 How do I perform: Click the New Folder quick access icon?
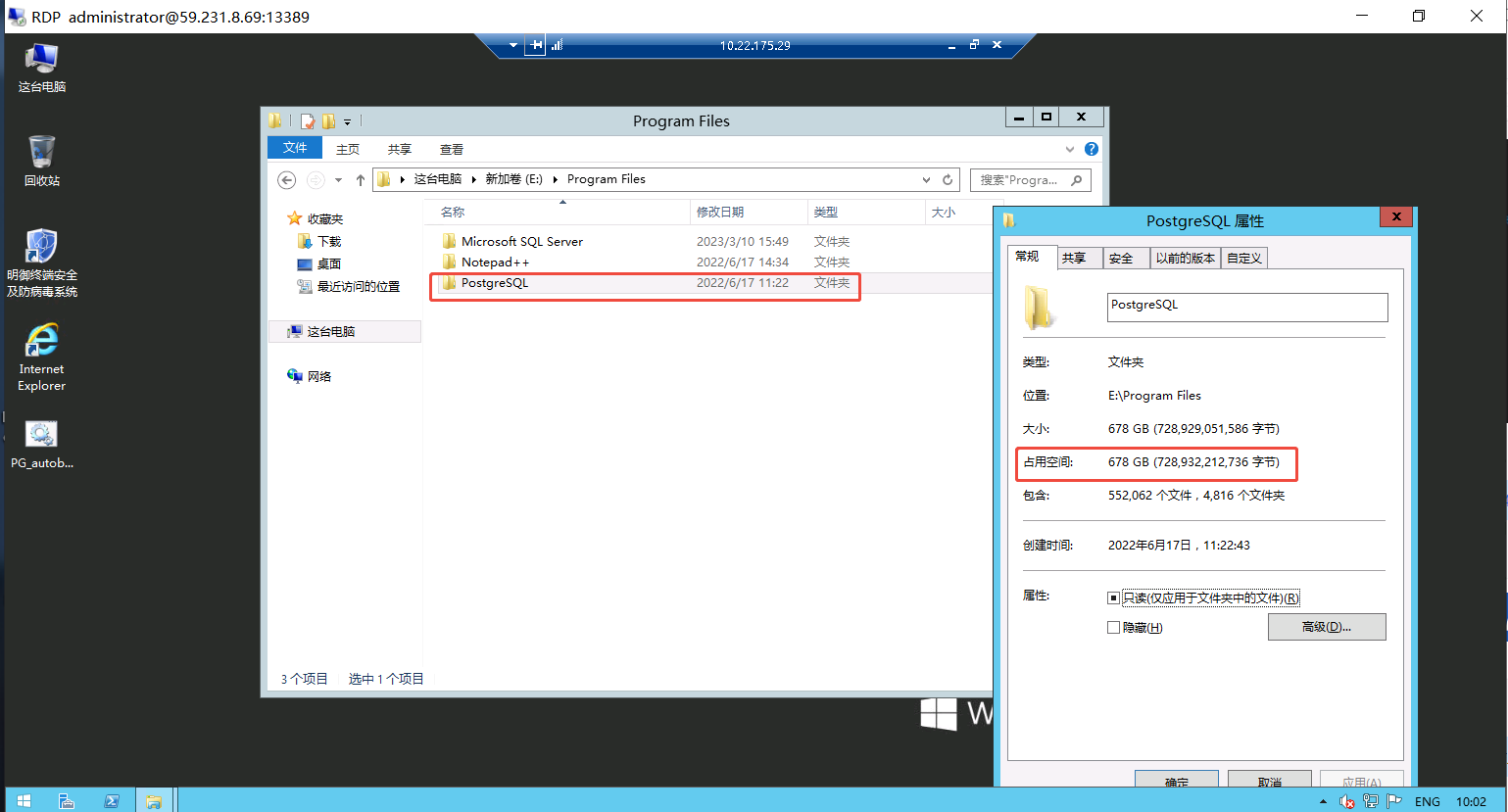coord(328,121)
